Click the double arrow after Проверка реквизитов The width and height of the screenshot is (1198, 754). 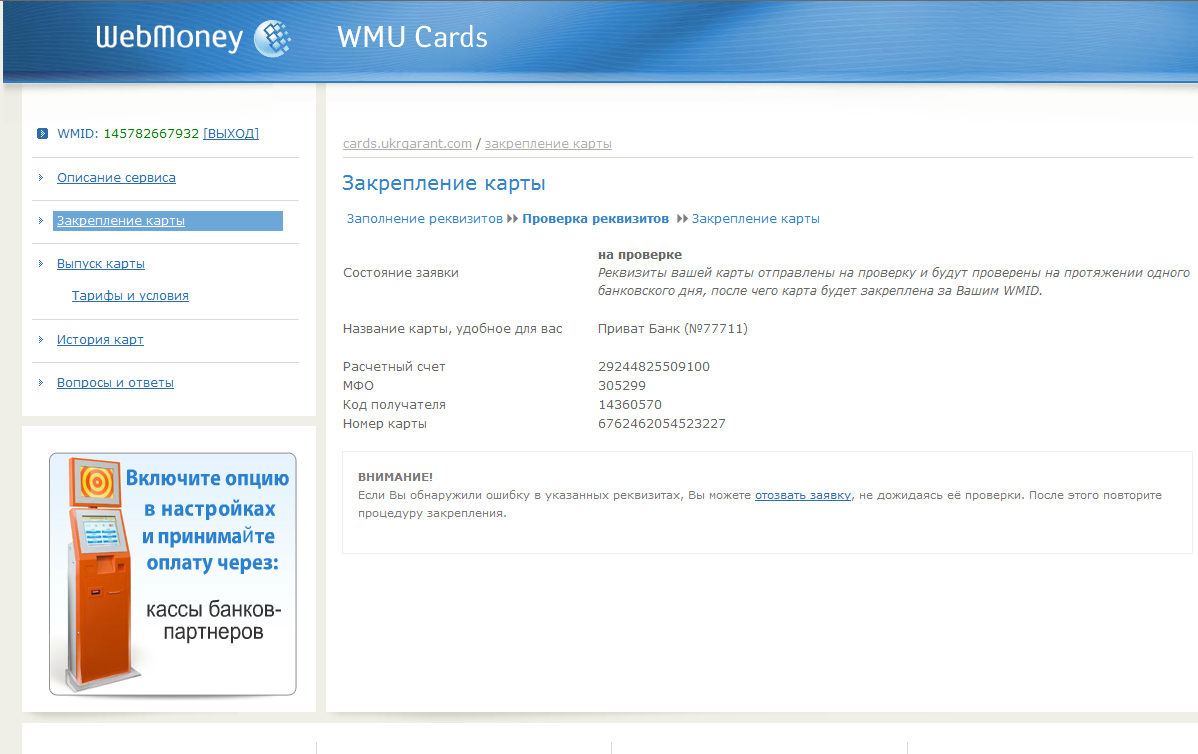pyautogui.click(x=682, y=218)
